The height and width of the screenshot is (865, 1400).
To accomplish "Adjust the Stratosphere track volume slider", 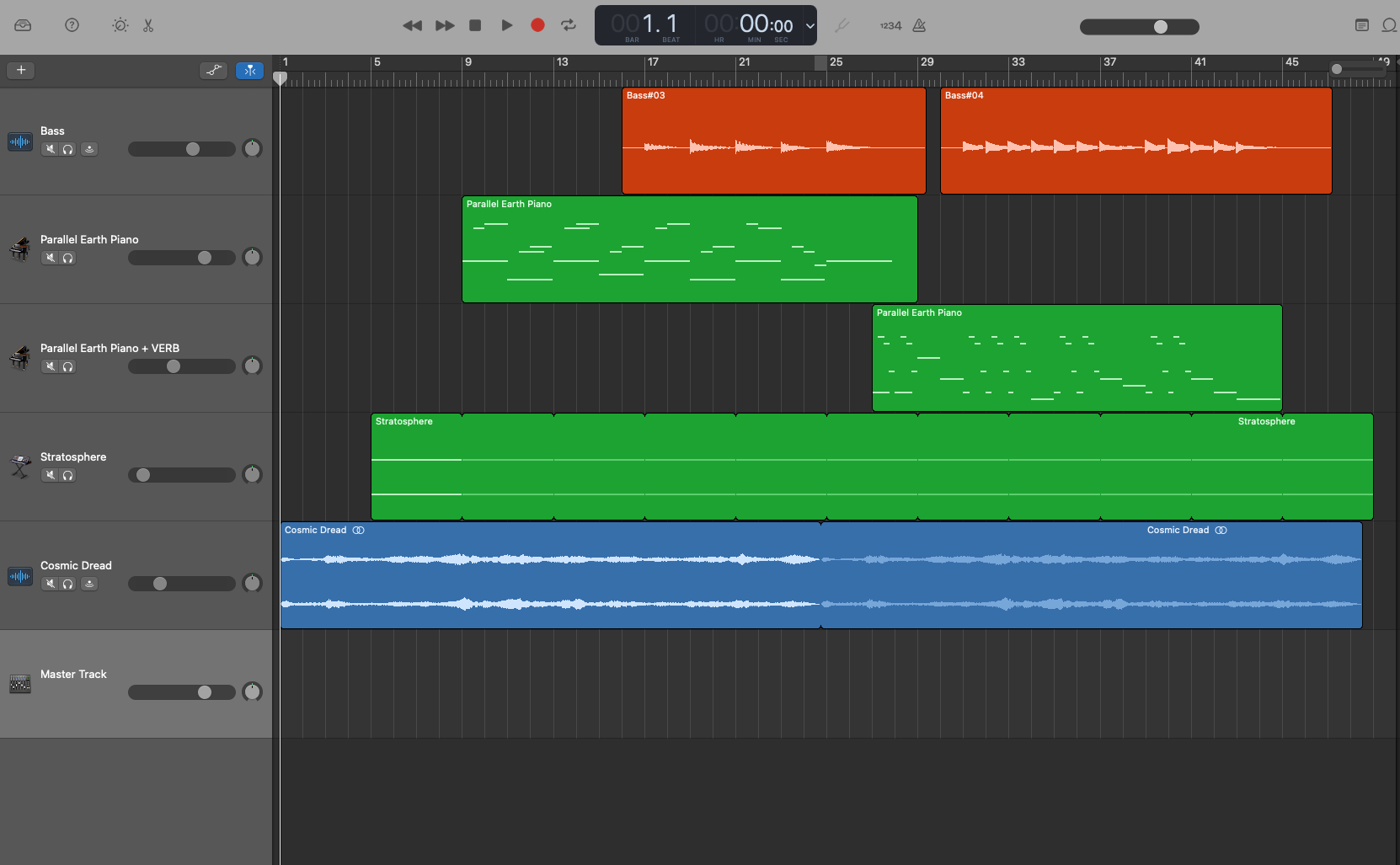I will click(x=182, y=475).
